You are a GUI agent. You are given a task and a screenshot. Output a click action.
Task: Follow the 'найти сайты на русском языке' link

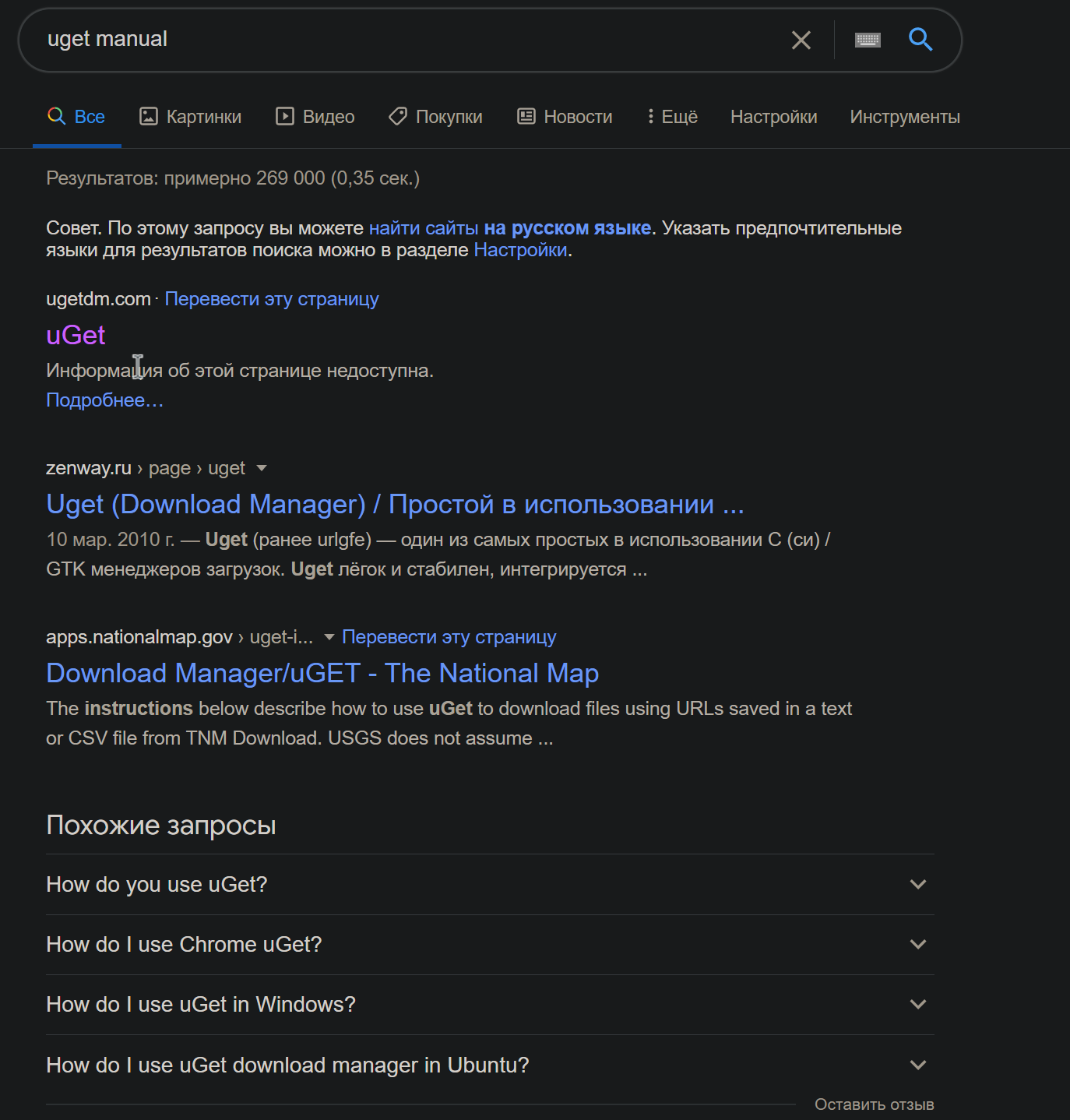(x=510, y=228)
